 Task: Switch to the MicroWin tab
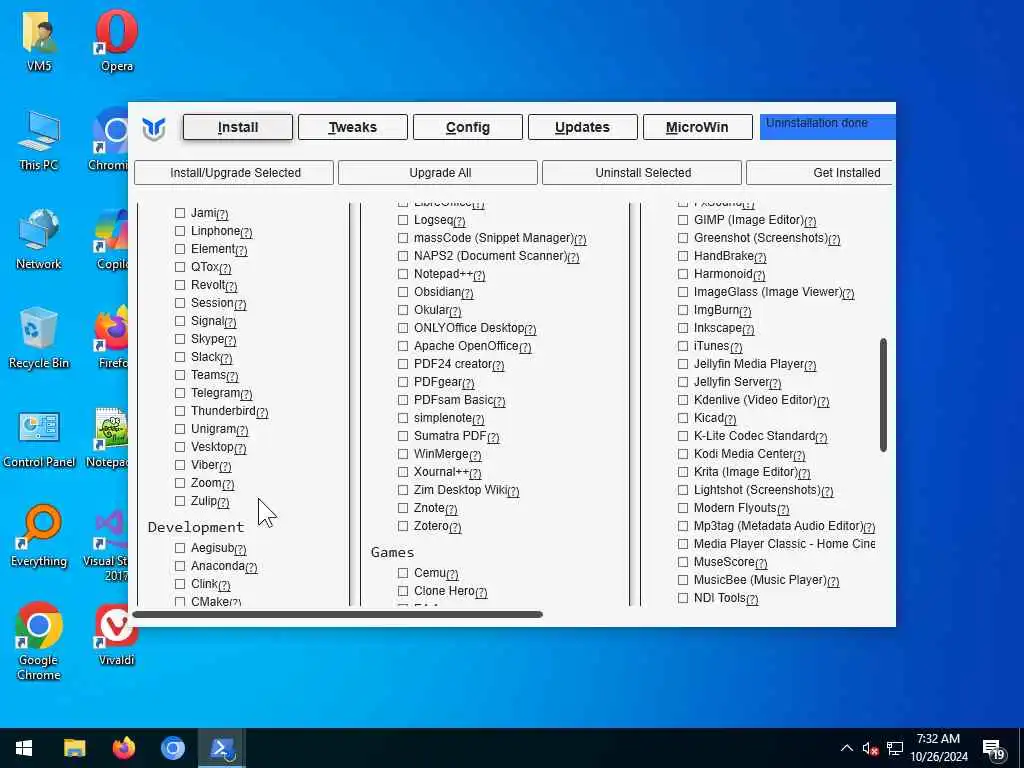(x=697, y=127)
